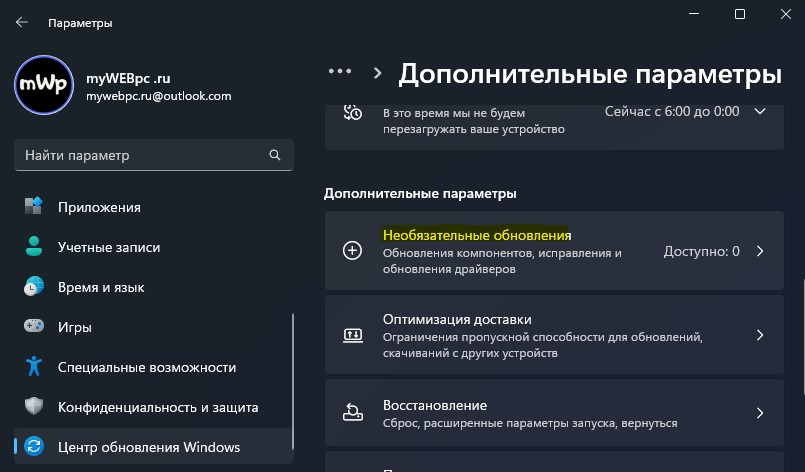Focus the 'Найти параметр' search field
This screenshot has width=805, height=472.
pos(154,155)
